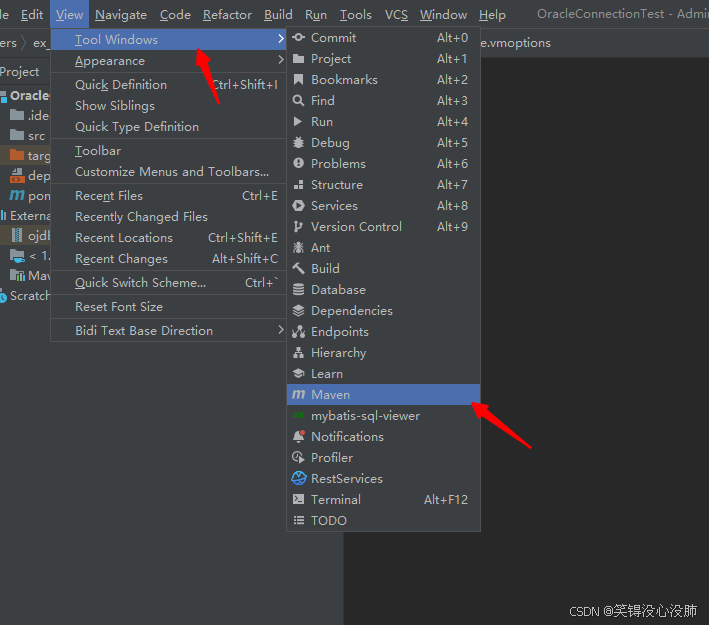Screen dimensions: 709x625
Task: Expand the Appearance submenu arrow
Action: (x=281, y=60)
